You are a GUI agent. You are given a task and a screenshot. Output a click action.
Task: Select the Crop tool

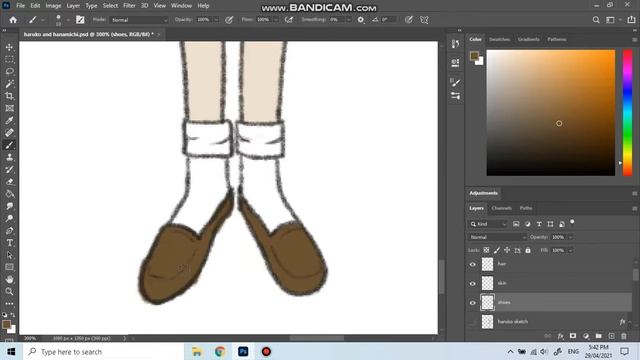(9, 96)
